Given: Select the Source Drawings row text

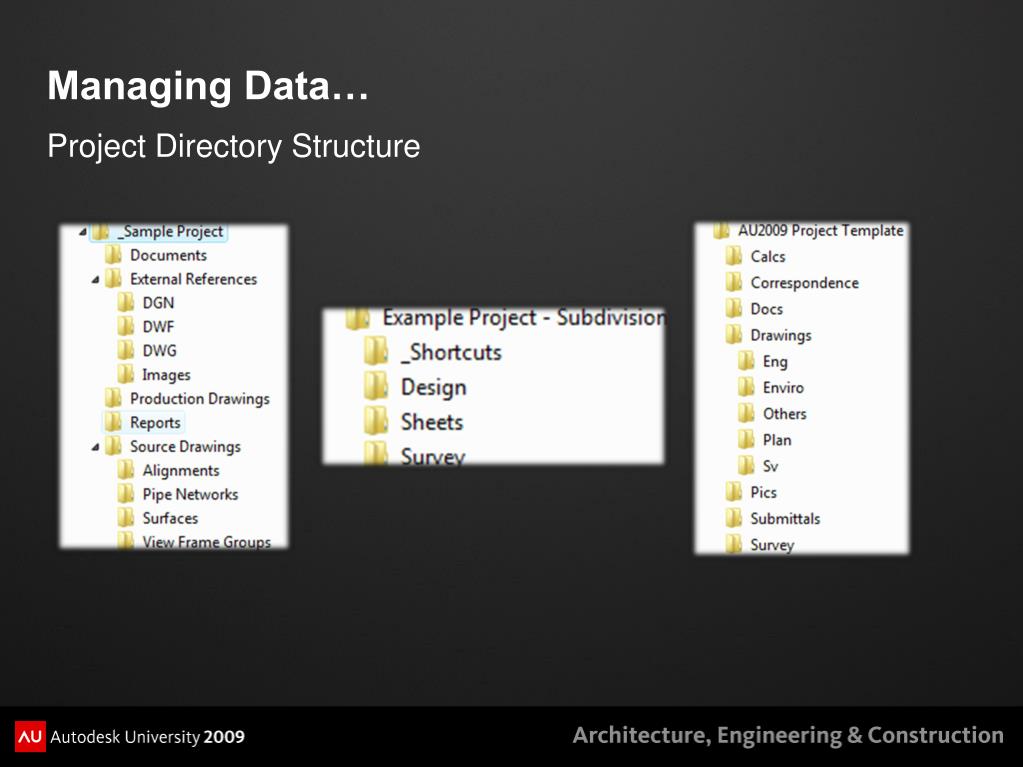Looking at the screenshot, I should coord(185,447).
